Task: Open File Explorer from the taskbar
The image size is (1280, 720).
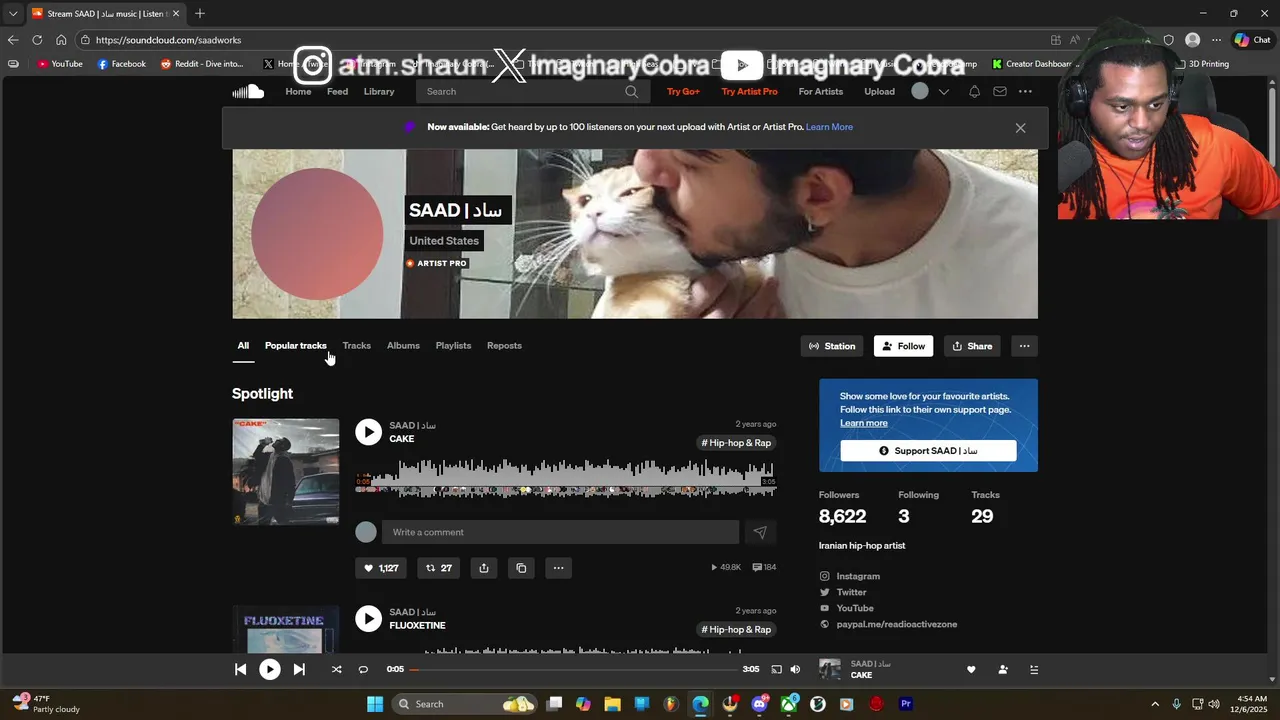Action: tap(612, 704)
